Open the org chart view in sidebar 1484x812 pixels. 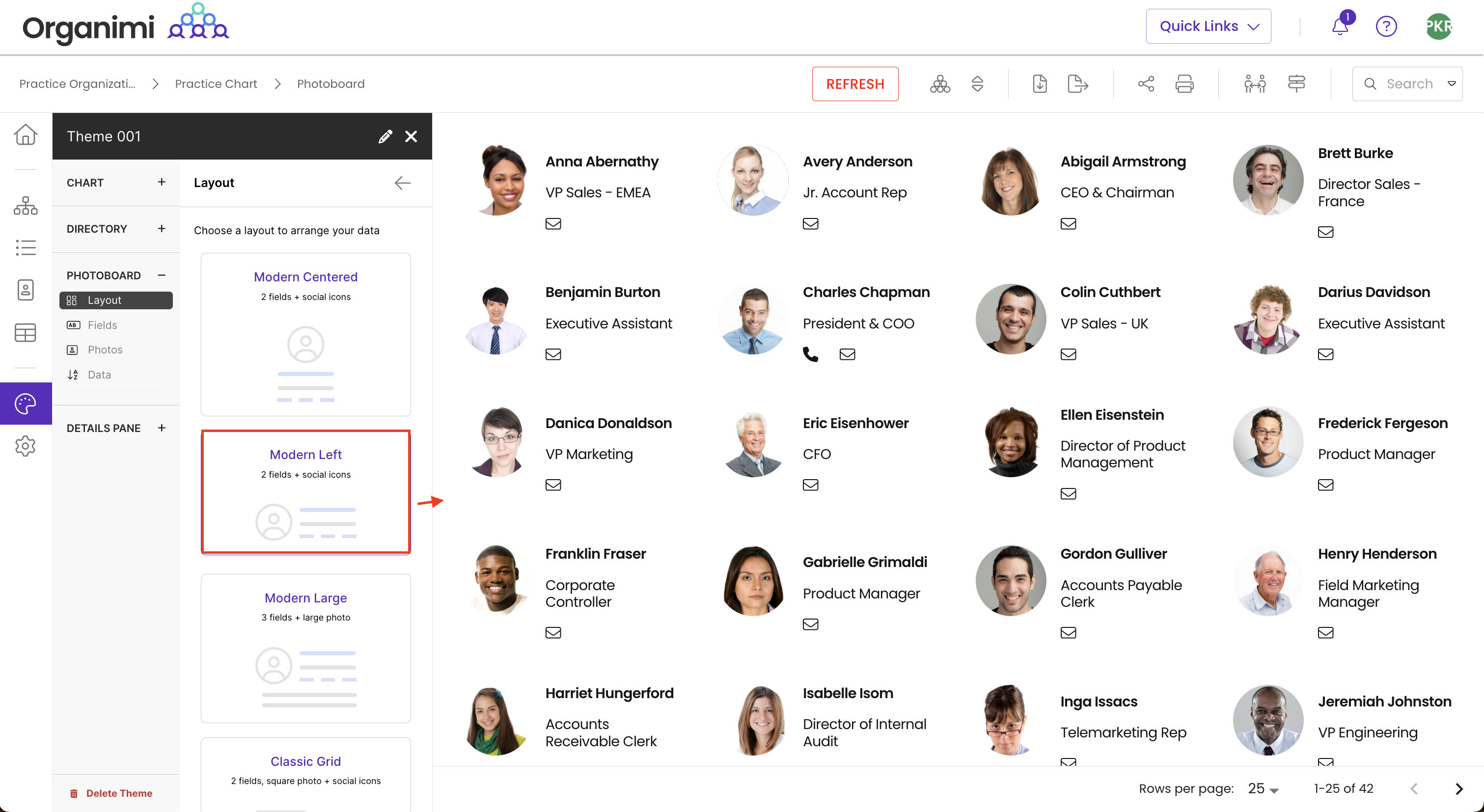click(x=26, y=206)
